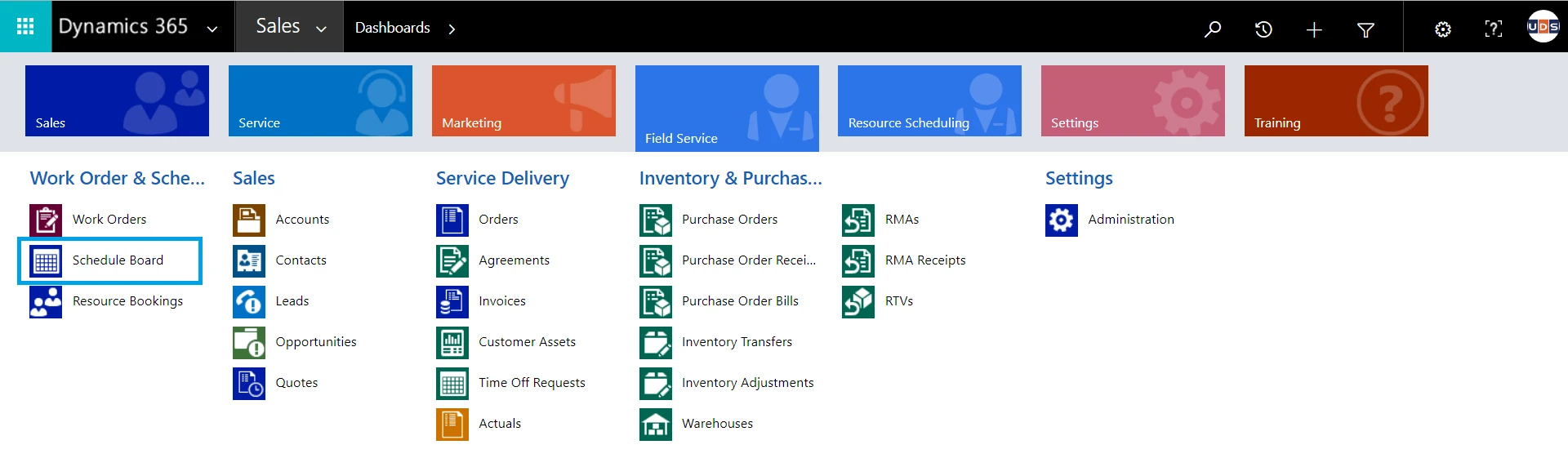Select the Resource Scheduling area tile

tap(929, 100)
